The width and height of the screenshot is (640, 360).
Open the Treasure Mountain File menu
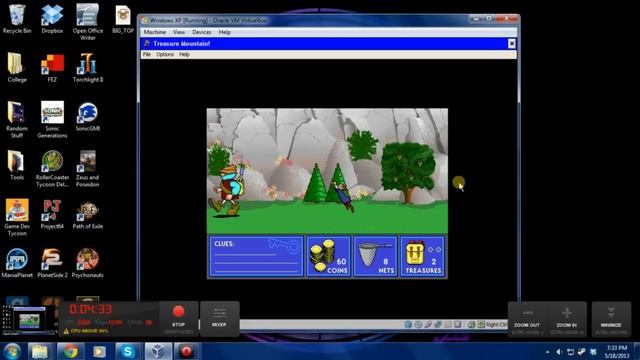(147, 54)
